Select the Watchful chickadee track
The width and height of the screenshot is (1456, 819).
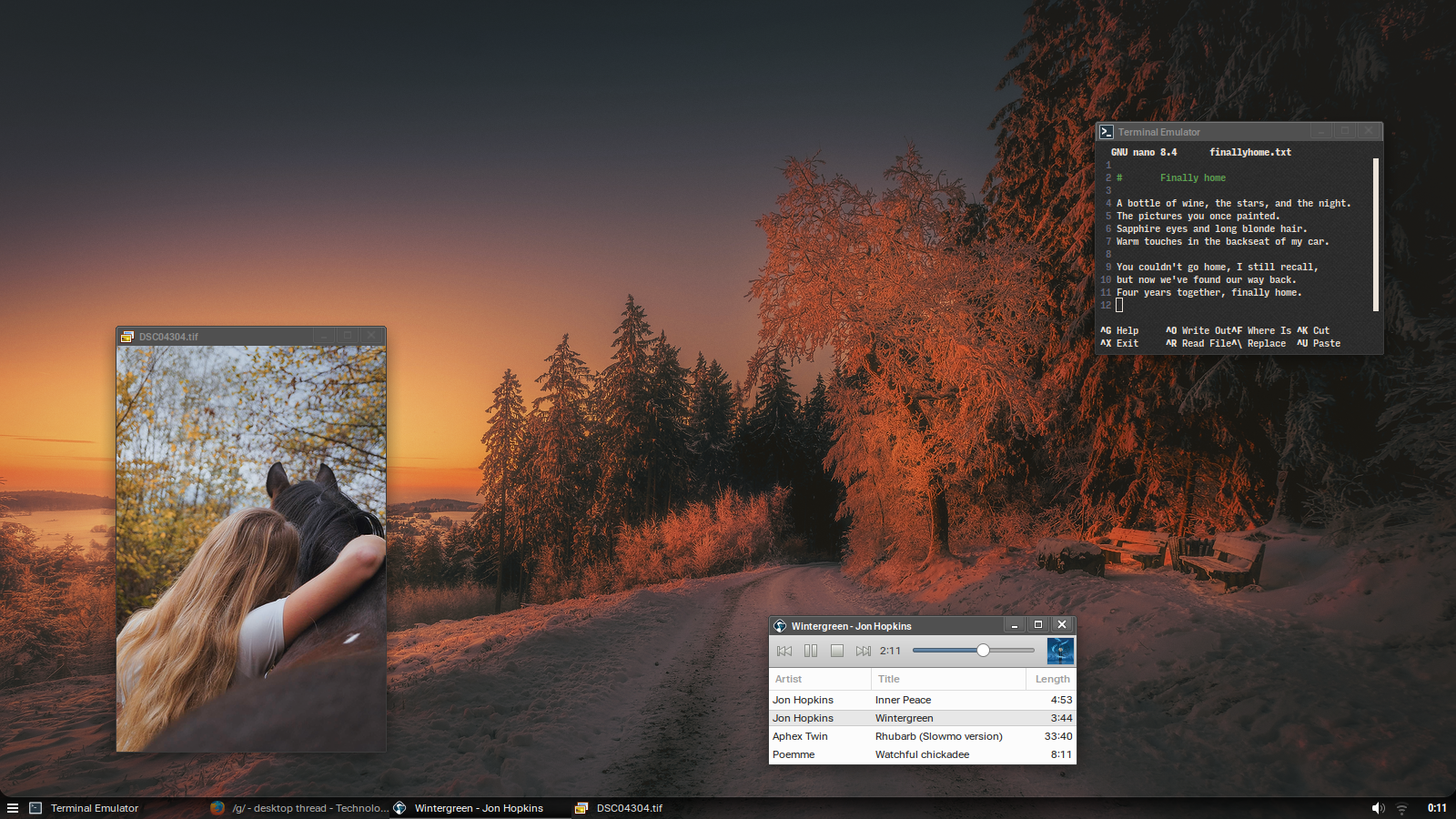923,754
